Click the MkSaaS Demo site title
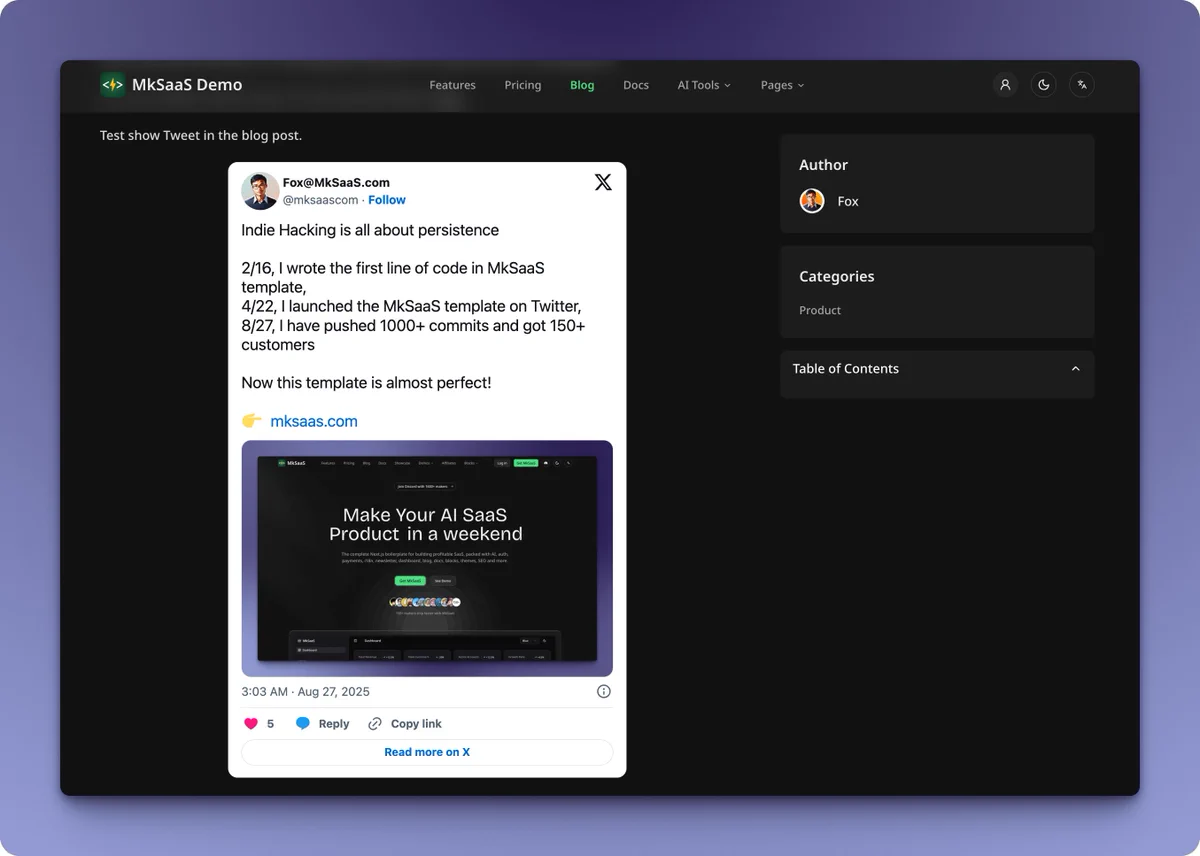The image size is (1200, 856). (187, 85)
